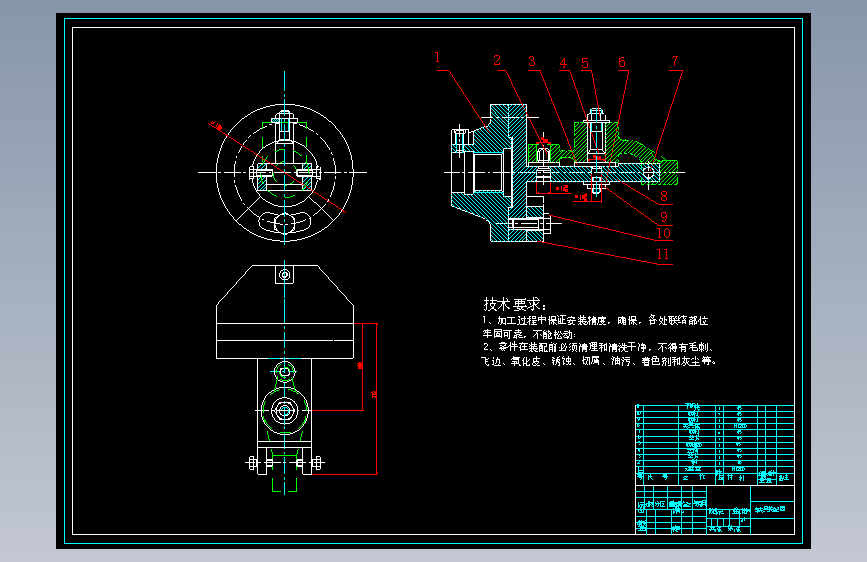Select the second technical requirement paragraph
Image resolution: width=867 pixels, height=562 pixels.
(x=599, y=354)
